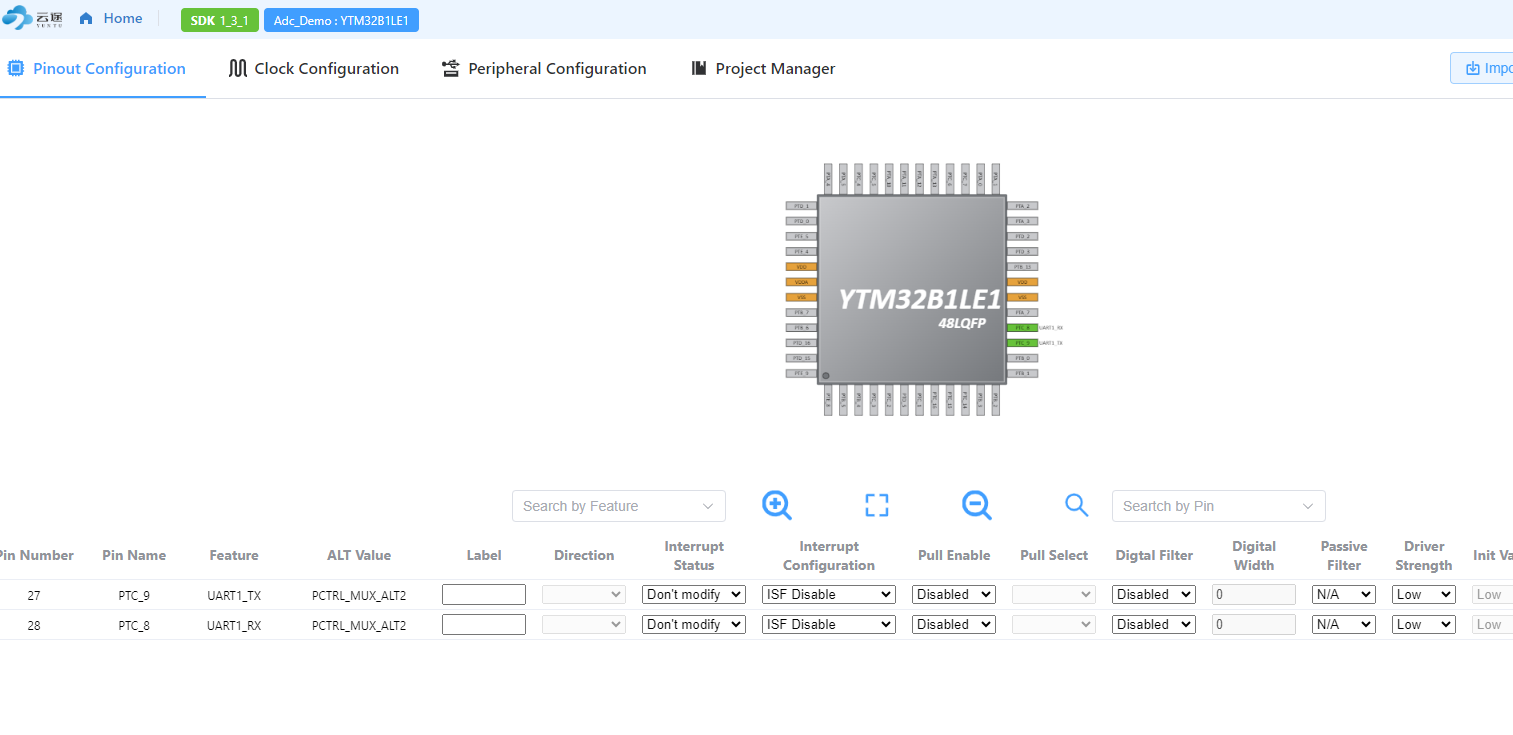Click the Home house icon
The image size is (1513, 735).
point(86,19)
